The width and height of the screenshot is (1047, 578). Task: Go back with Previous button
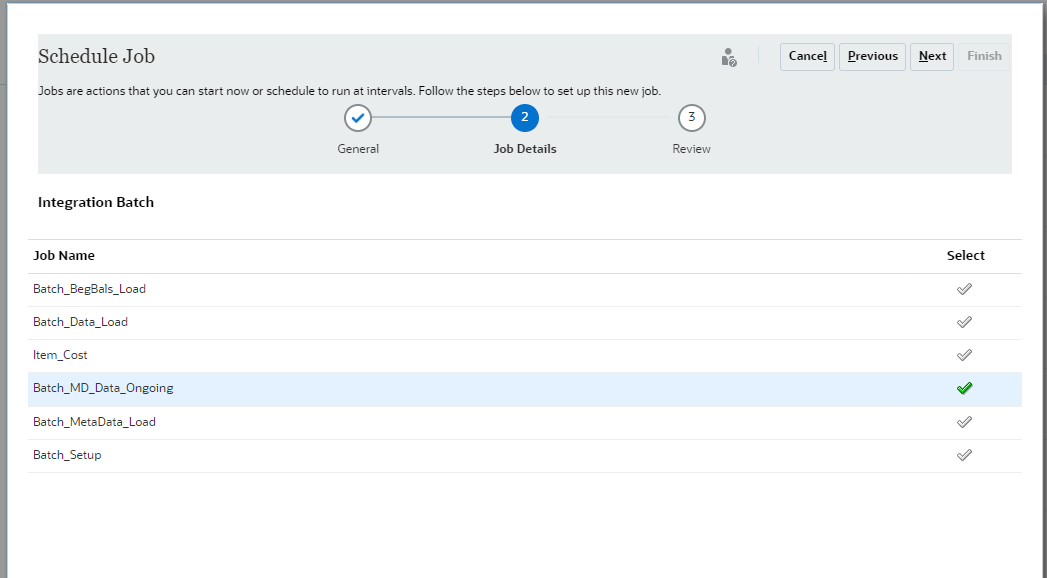point(873,56)
